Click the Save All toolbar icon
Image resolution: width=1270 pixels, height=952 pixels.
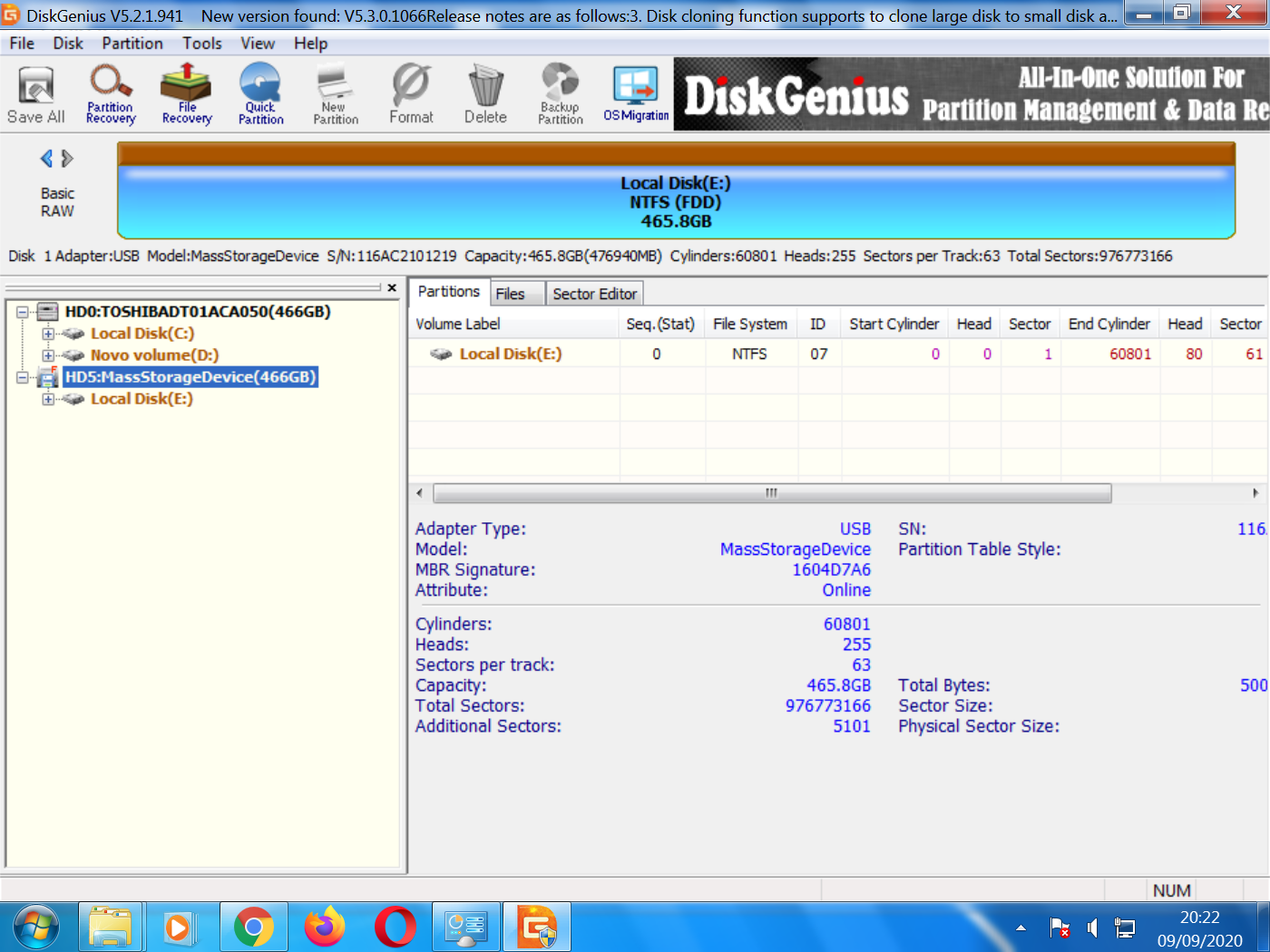(36, 94)
